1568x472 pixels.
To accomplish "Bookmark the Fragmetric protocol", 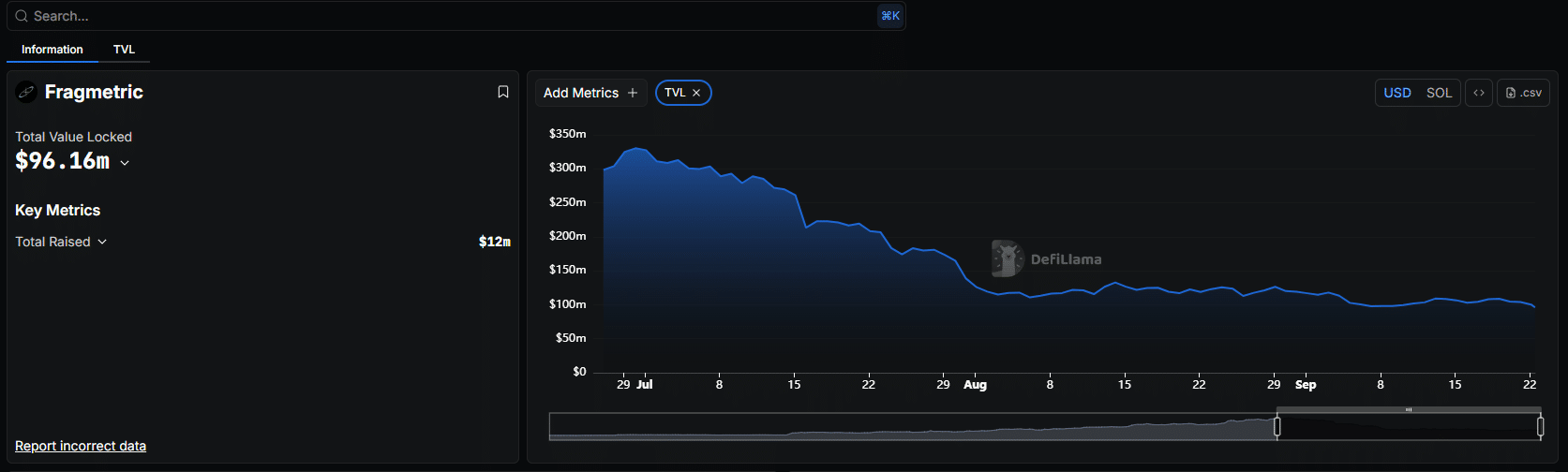I will [503, 92].
